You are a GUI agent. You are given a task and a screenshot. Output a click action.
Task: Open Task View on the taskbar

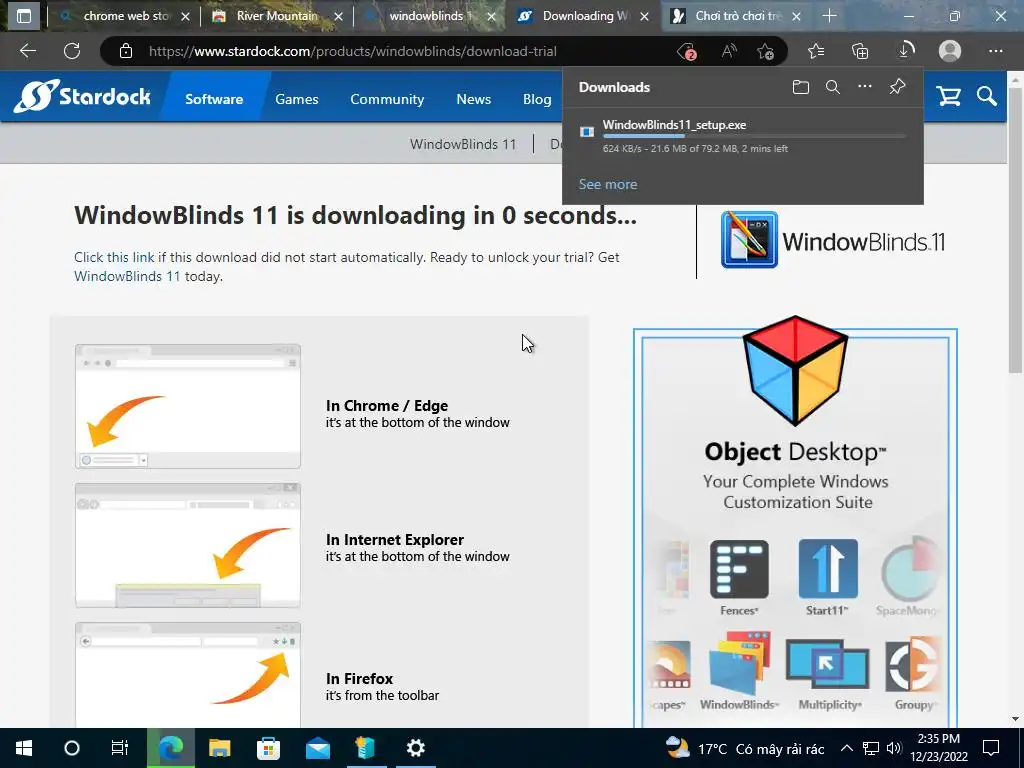point(120,748)
